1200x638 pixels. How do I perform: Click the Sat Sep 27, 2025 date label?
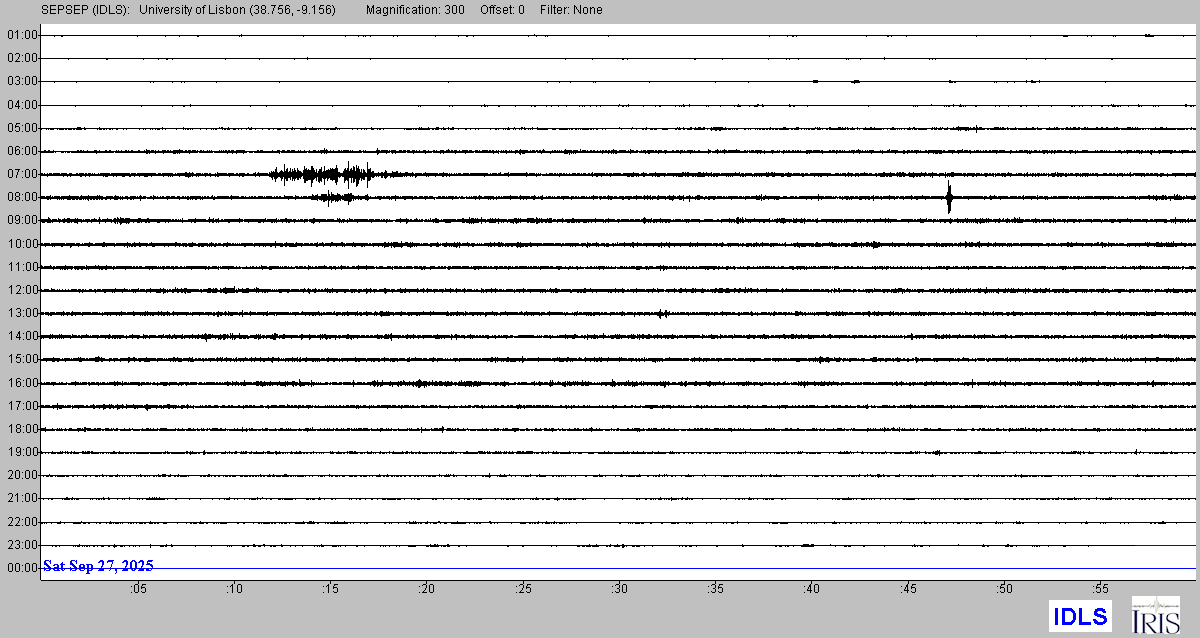click(98, 567)
